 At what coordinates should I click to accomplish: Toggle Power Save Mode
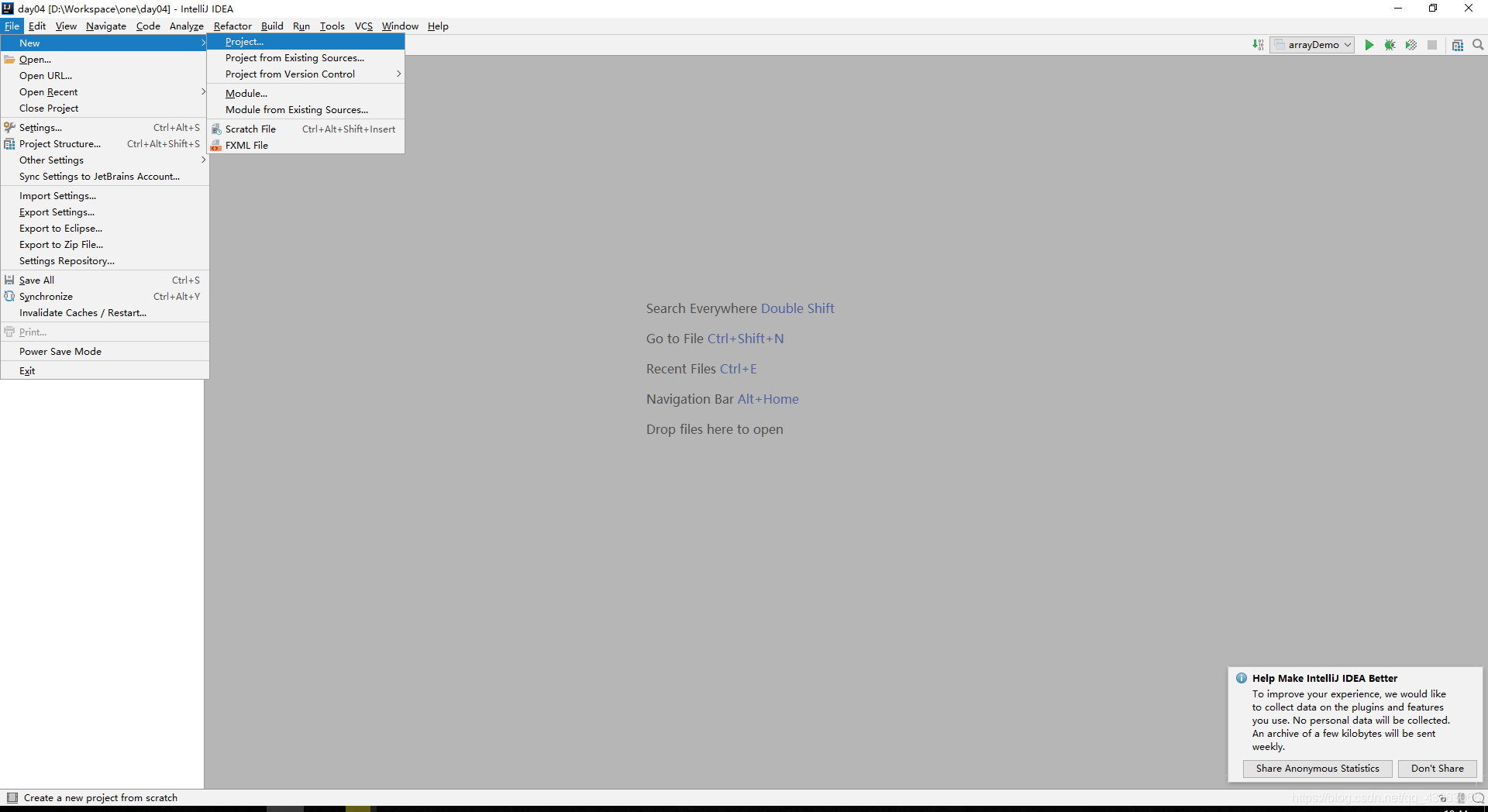click(x=105, y=351)
